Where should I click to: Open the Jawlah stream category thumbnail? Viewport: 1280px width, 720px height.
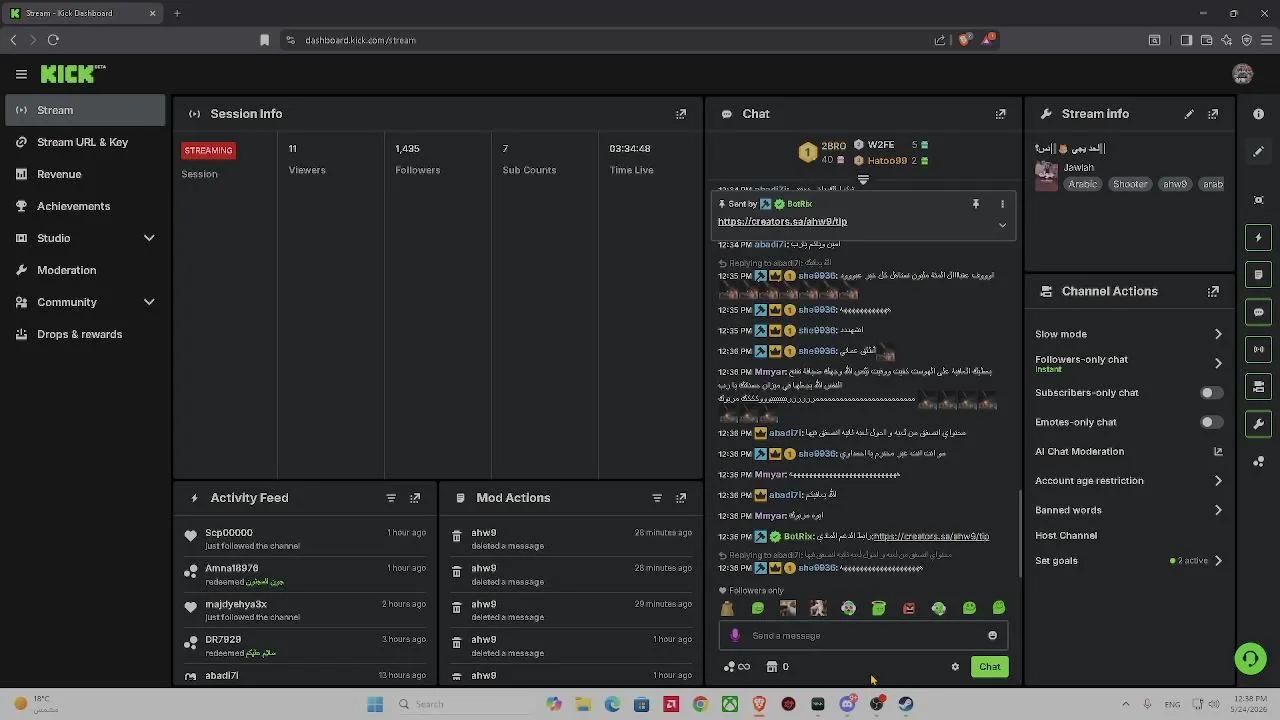(1047, 176)
